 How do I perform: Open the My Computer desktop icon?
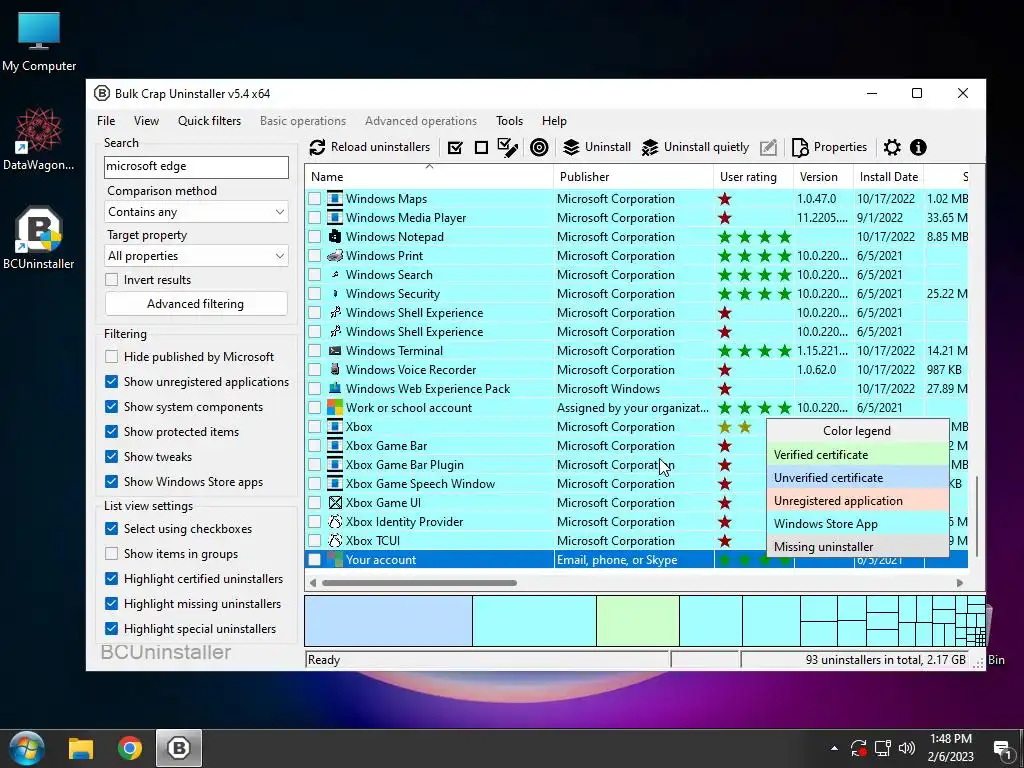pos(39,41)
